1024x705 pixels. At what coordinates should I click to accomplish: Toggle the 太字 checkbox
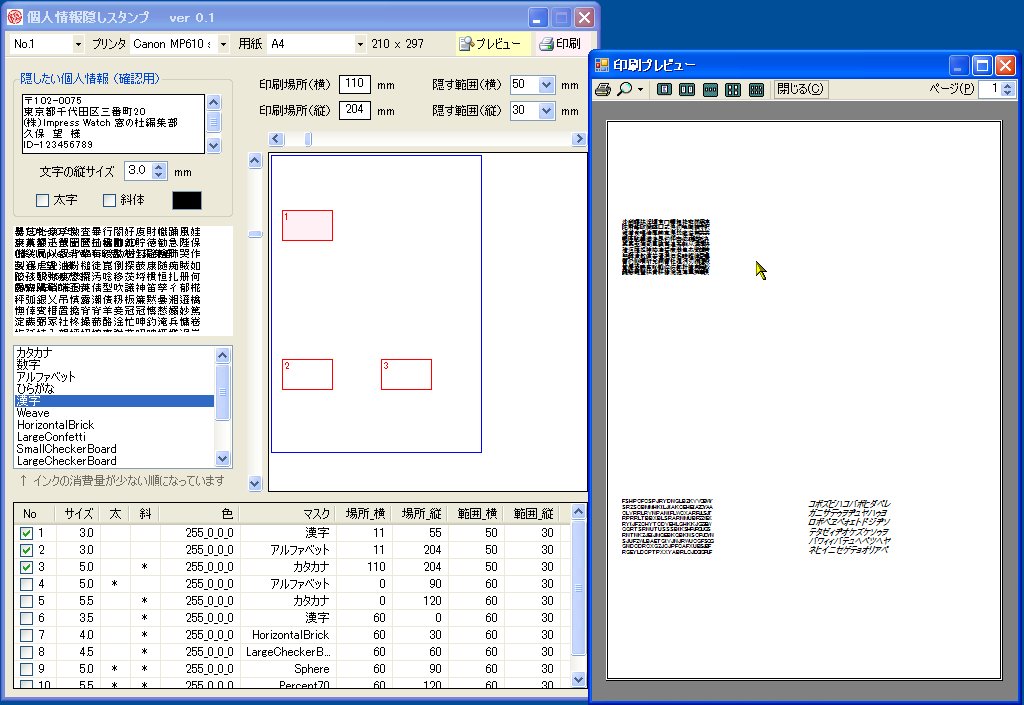click(x=42, y=200)
